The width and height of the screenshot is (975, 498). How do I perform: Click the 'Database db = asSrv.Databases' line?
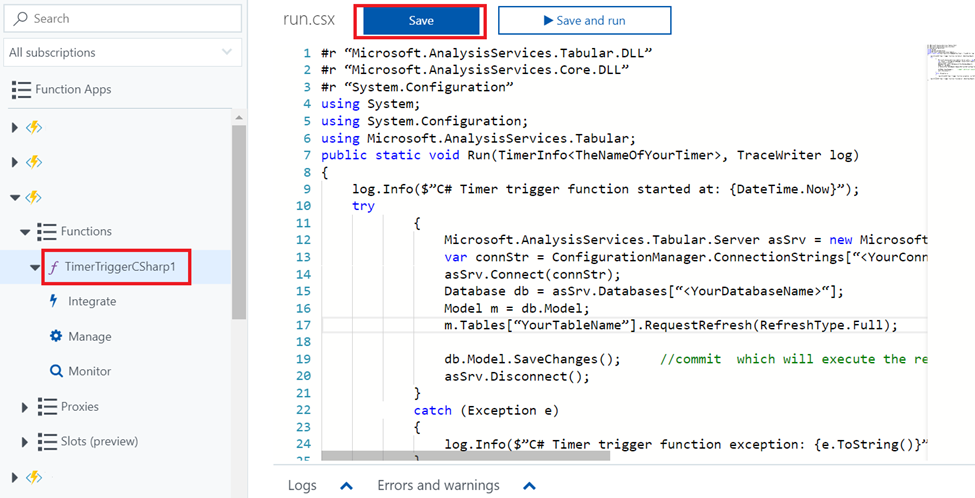coord(644,292)
